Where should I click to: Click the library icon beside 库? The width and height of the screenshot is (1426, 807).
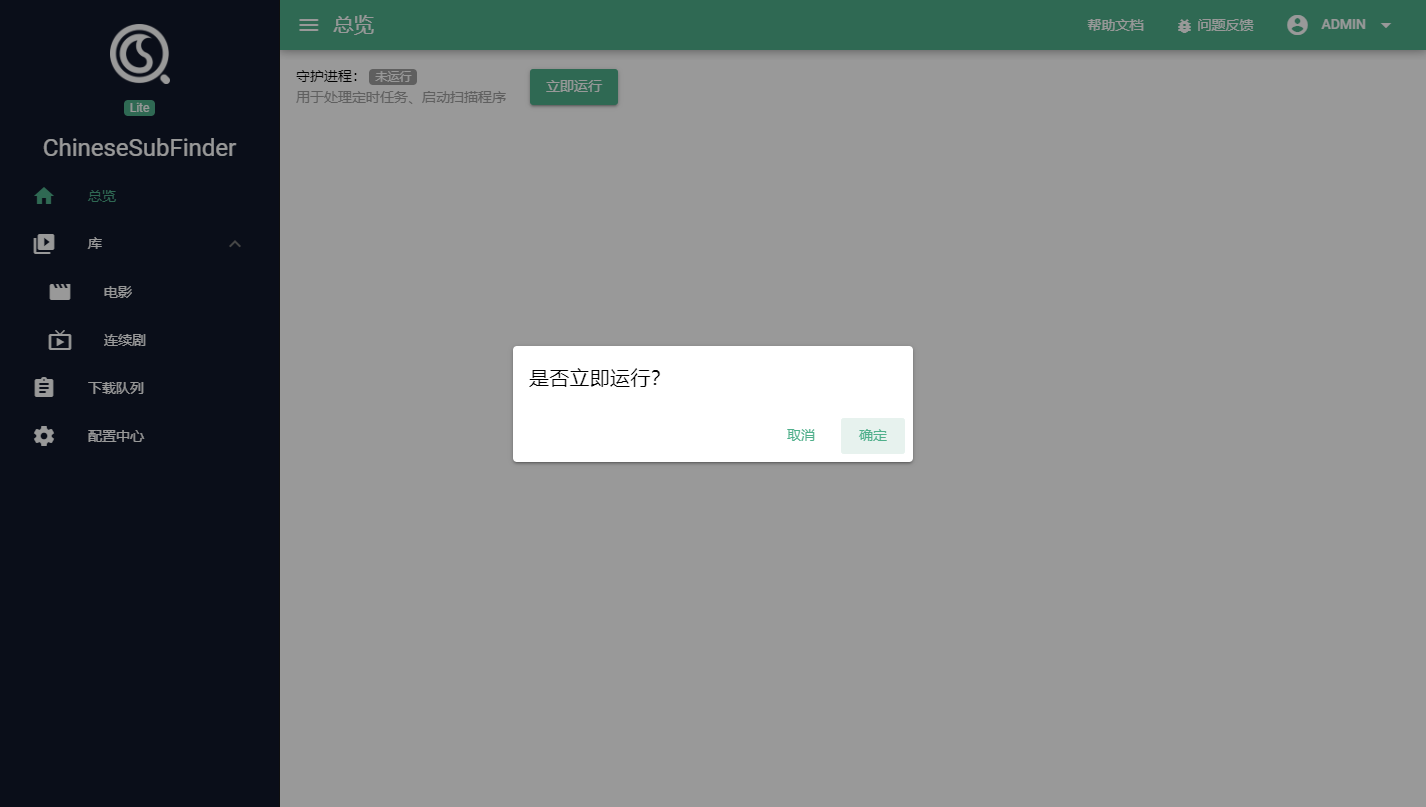click(x=44, y=244)
